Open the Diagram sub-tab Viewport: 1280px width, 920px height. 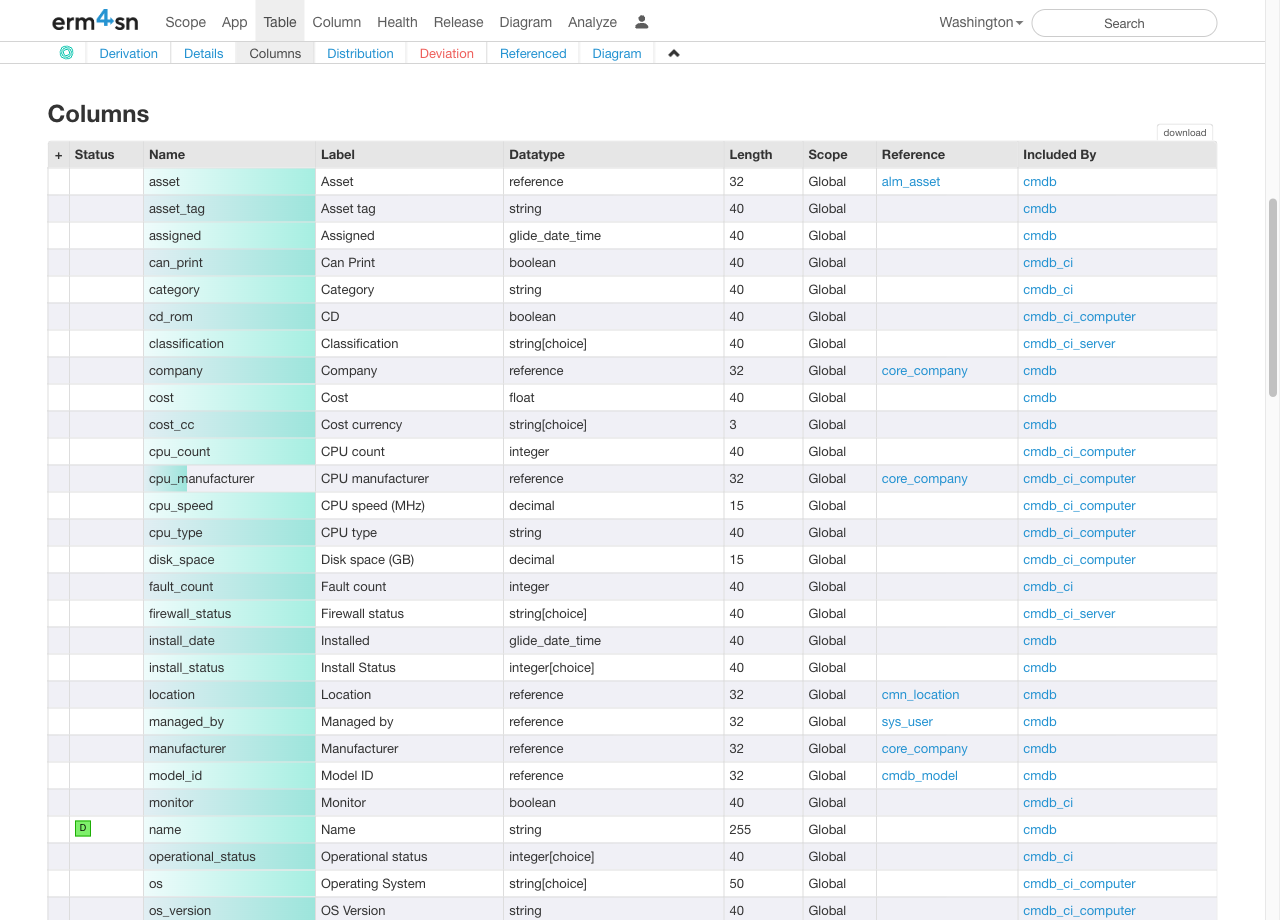click(x=617, y=53)
